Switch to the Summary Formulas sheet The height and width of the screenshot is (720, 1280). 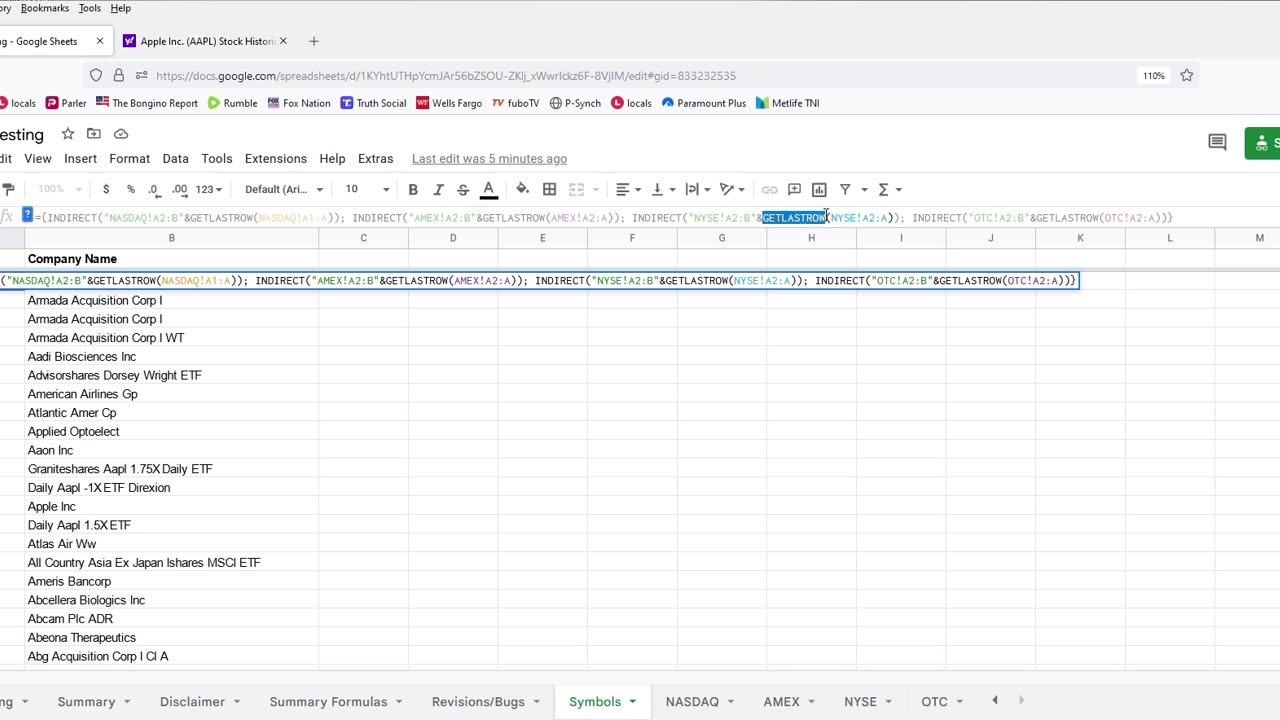(328, 702)
